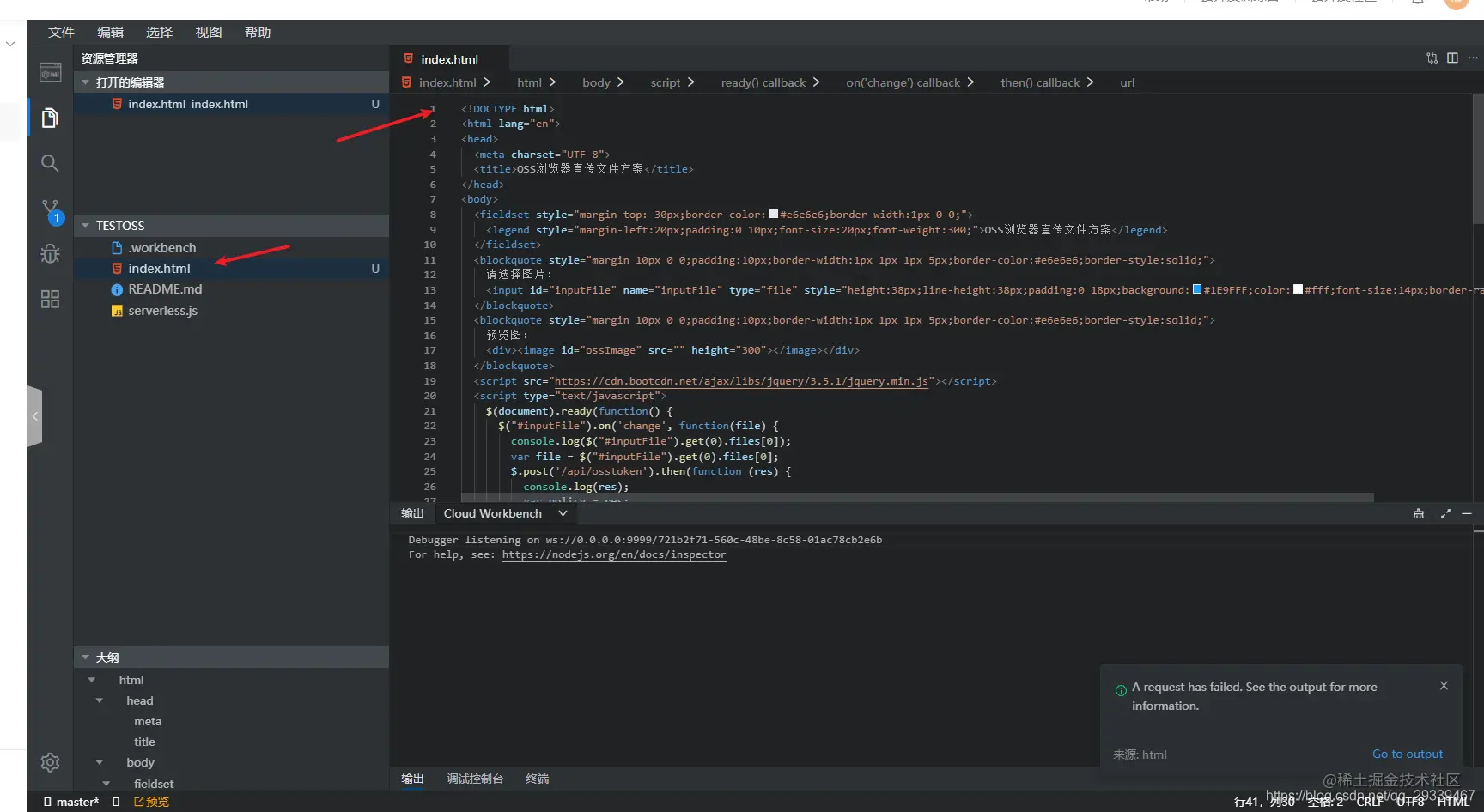This screenshot has width=1484, height=812.
Task: Click the CRLF line ending indicator
Action: click(1369, 802)
